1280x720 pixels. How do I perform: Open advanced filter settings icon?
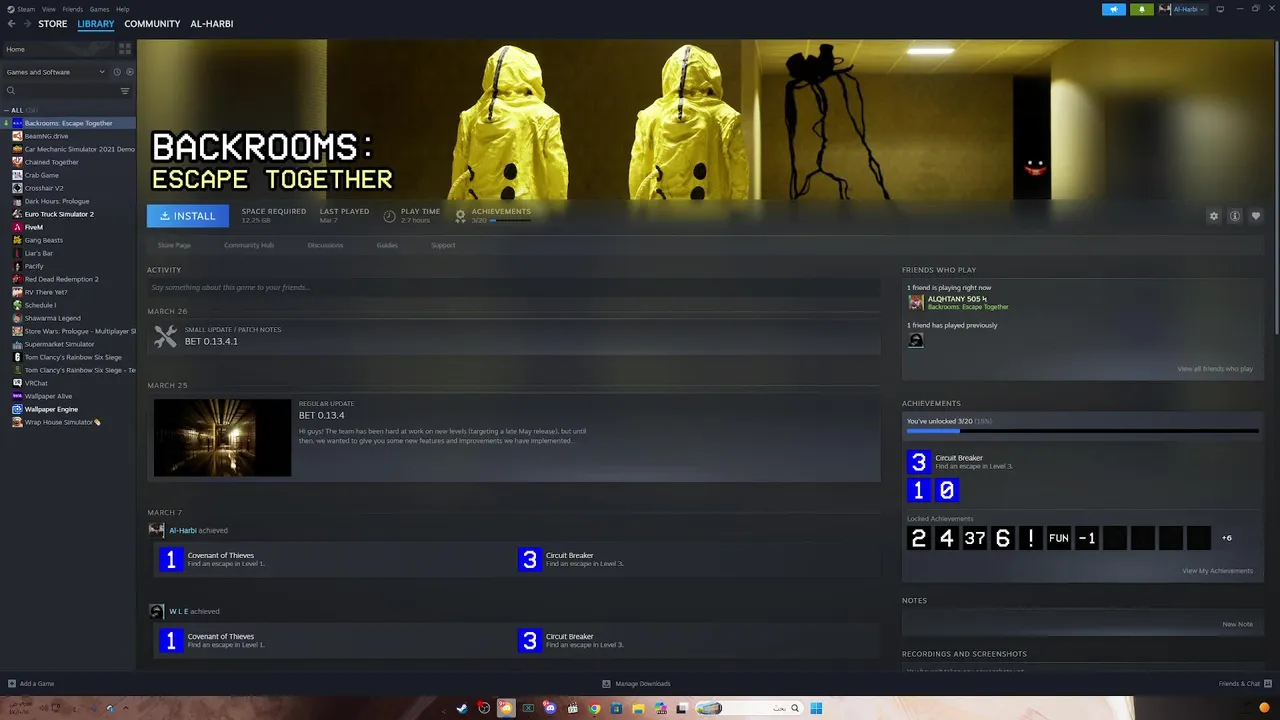tap(125, 91)
